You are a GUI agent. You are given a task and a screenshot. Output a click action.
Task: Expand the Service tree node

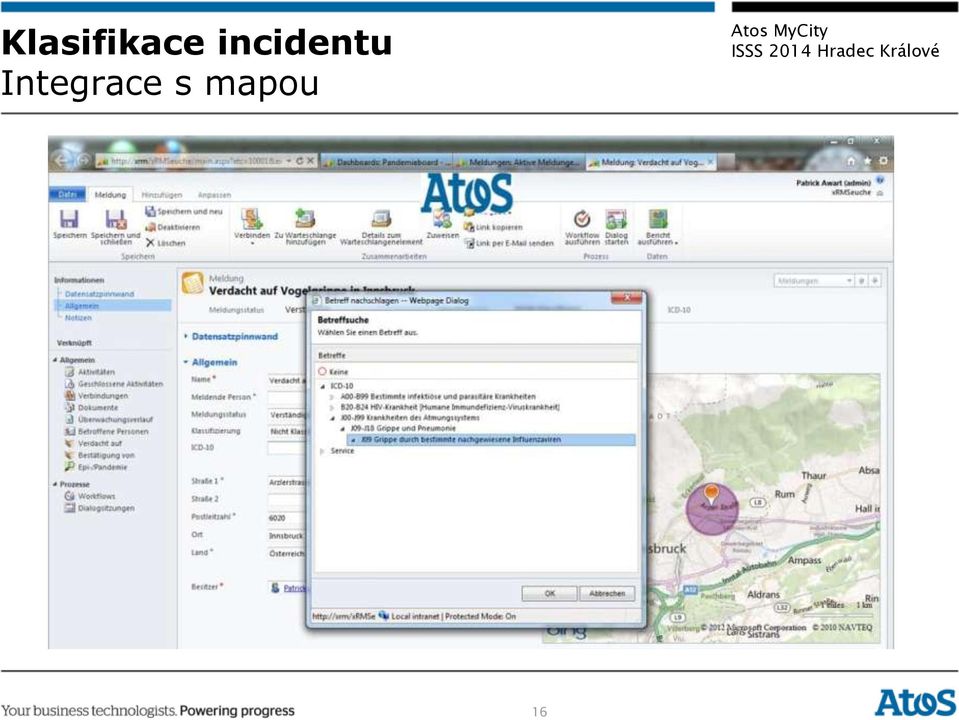322,451
